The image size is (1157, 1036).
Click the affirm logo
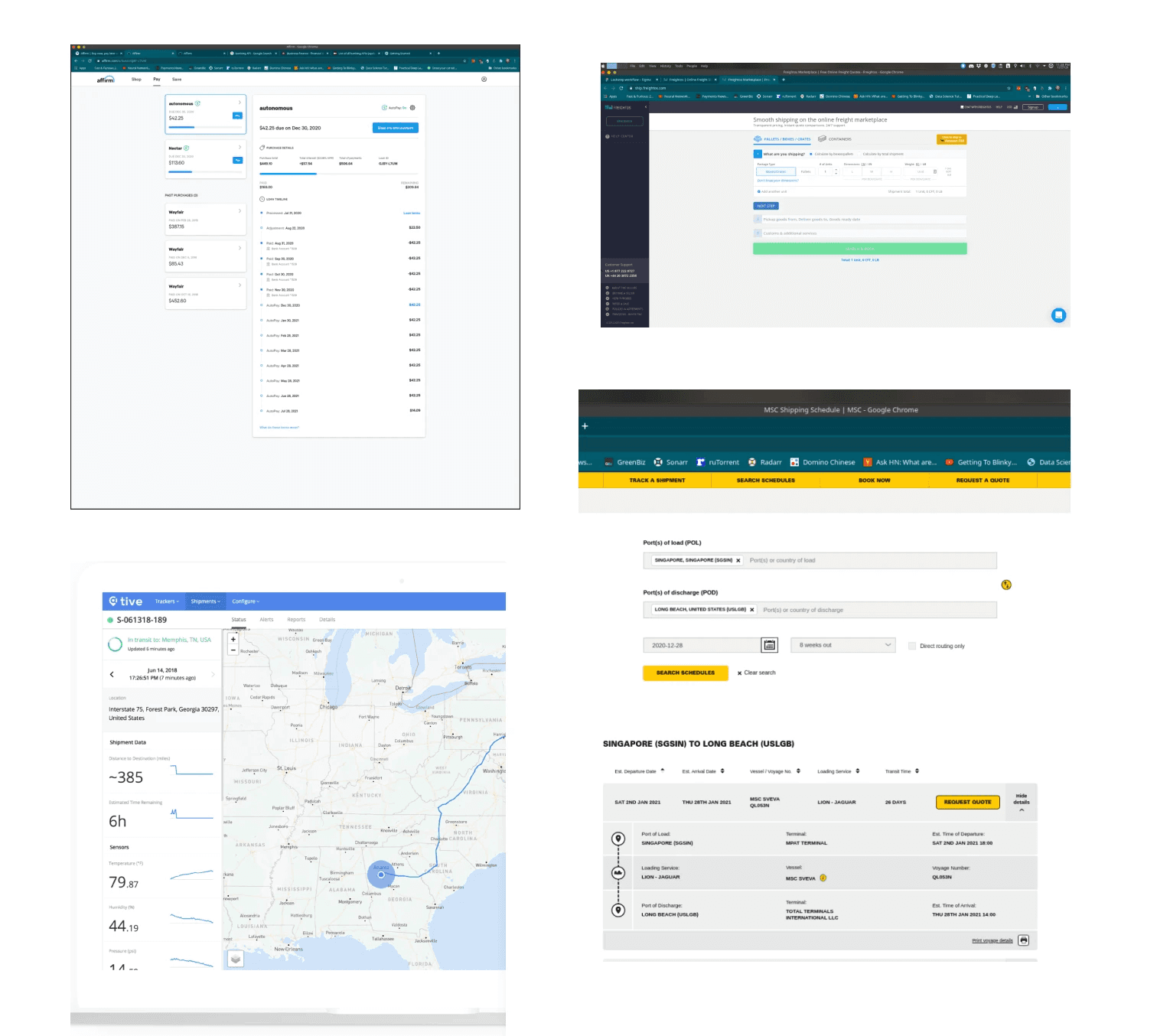click(106, 79)
